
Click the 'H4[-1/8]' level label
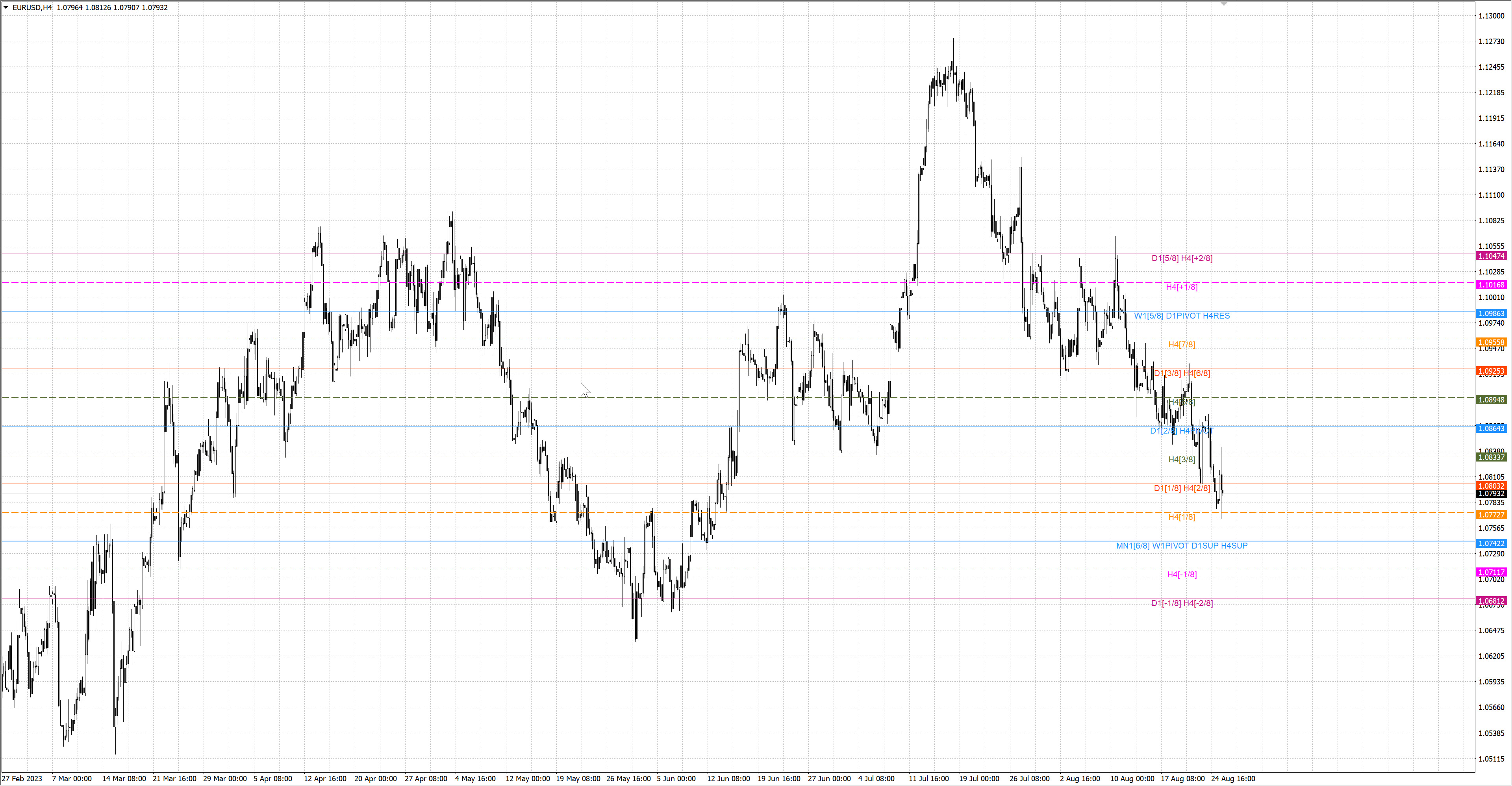pyautogui.click(x=1182, y=575)
